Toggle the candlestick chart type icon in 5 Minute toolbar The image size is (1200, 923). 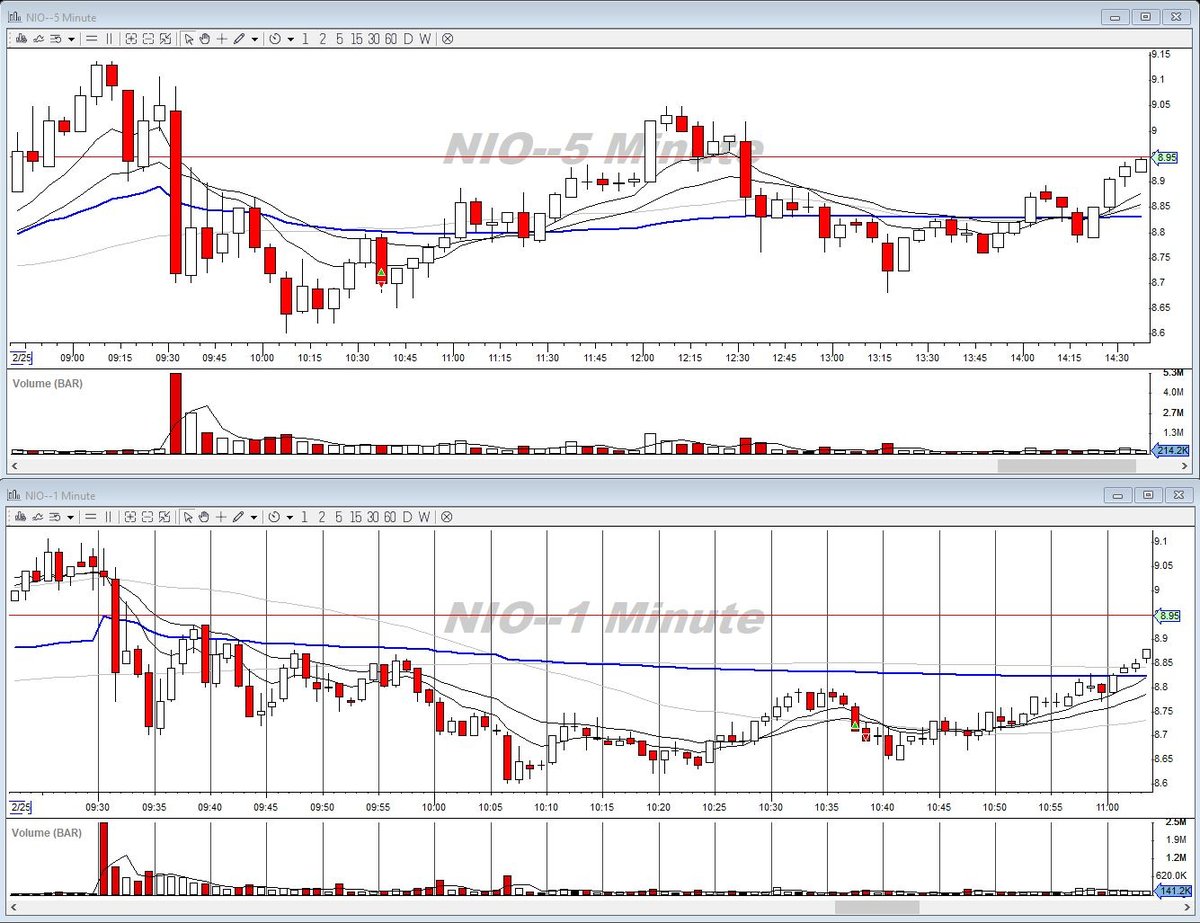21,39
